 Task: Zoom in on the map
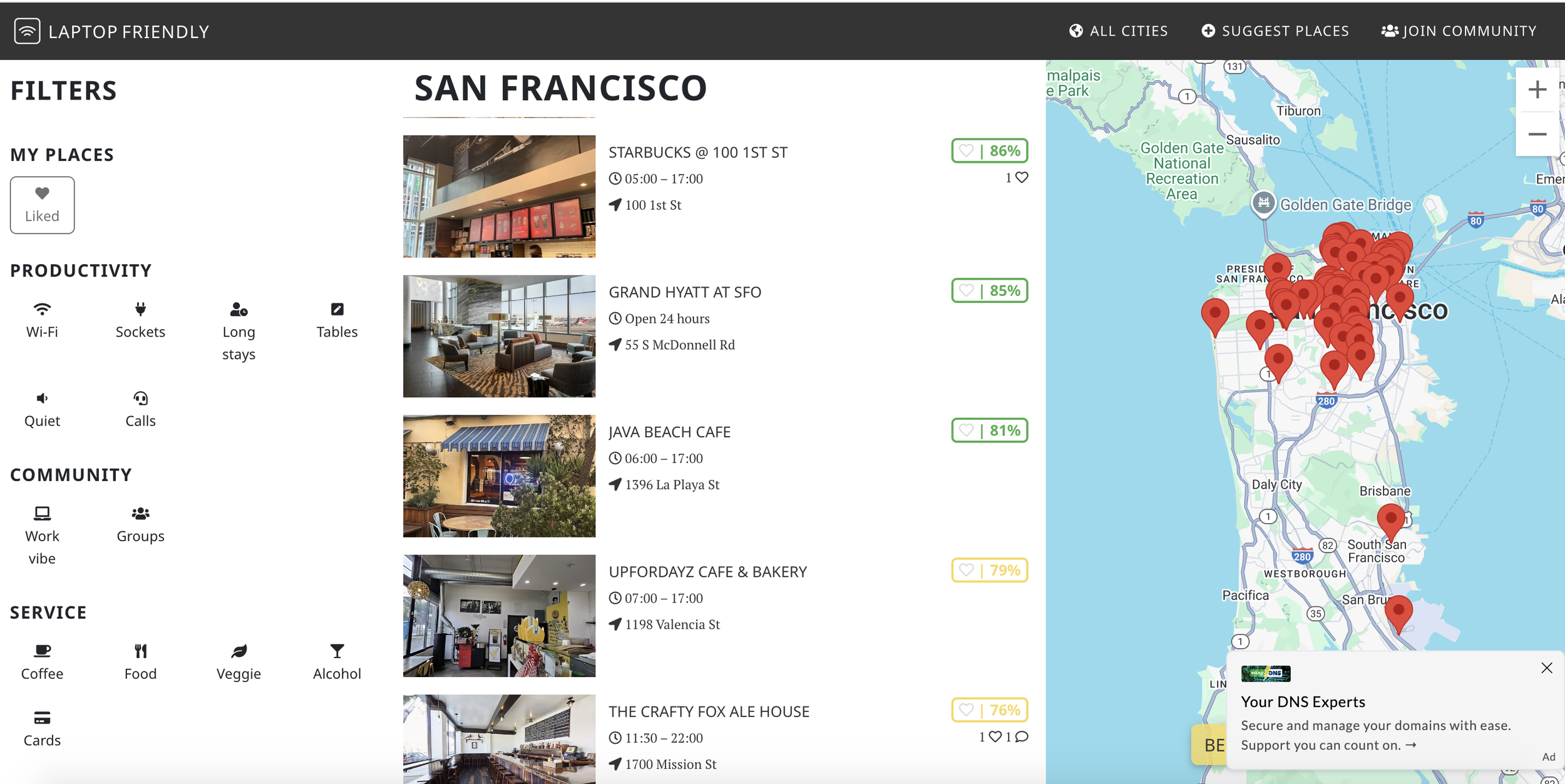(x=1537, y=89)
